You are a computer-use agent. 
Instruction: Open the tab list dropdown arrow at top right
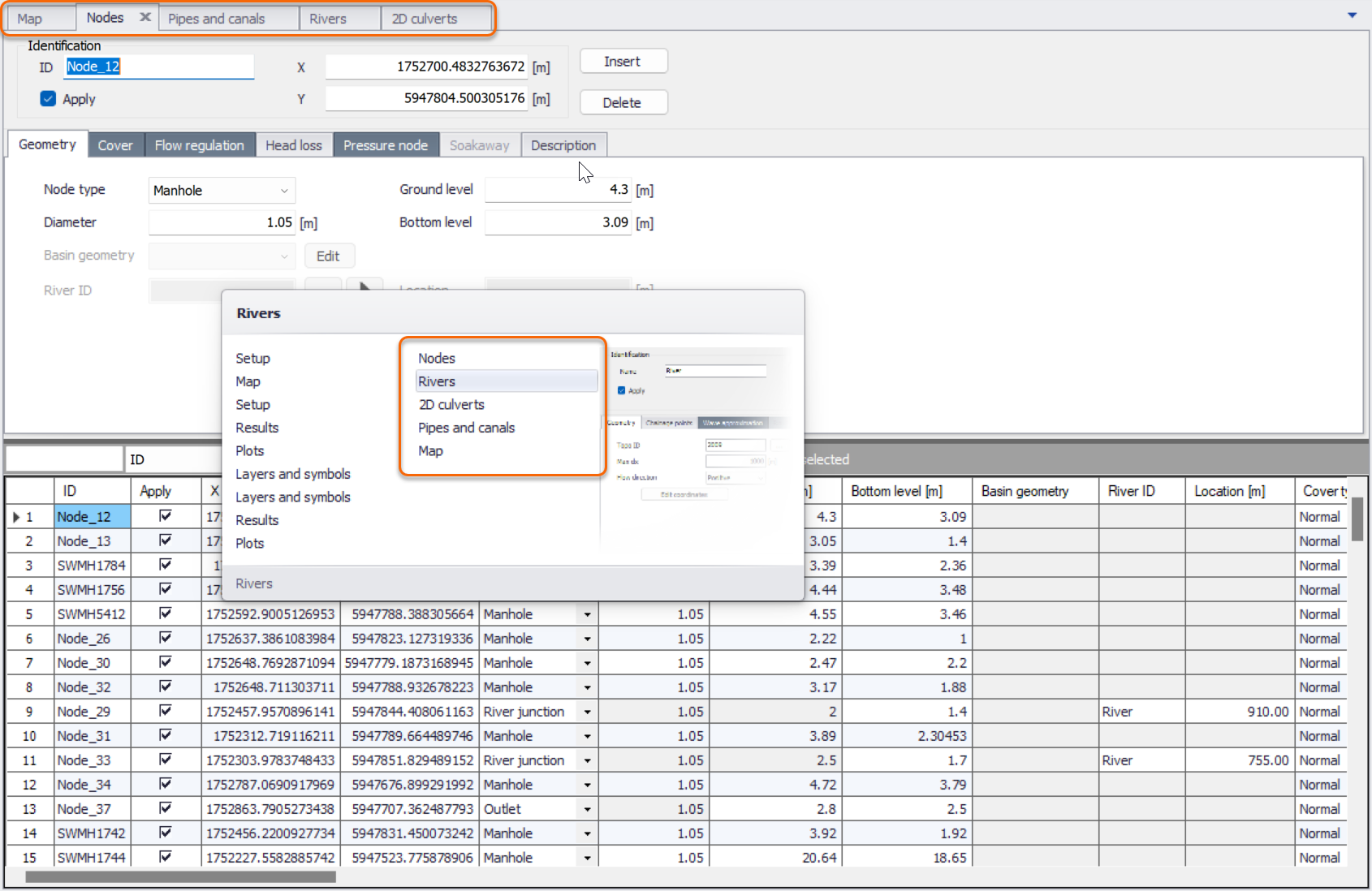coord(1353,15)
